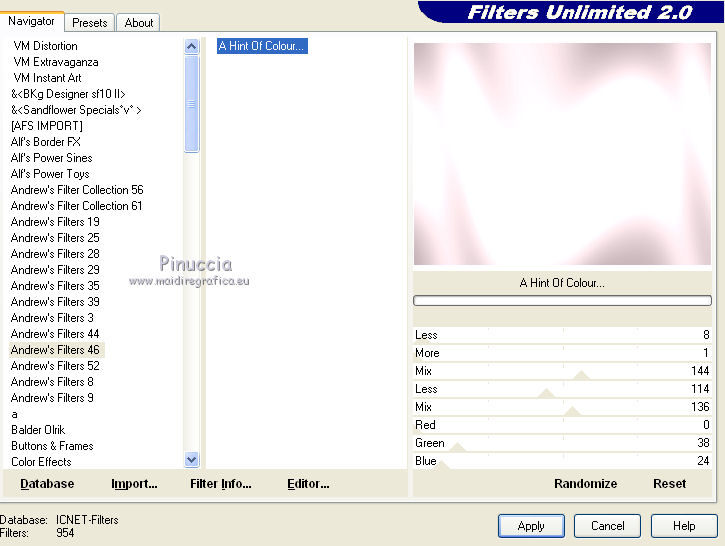This screenshot has height=546, width=725.
Task: Select the 'a' category entry
Action: 14,414
